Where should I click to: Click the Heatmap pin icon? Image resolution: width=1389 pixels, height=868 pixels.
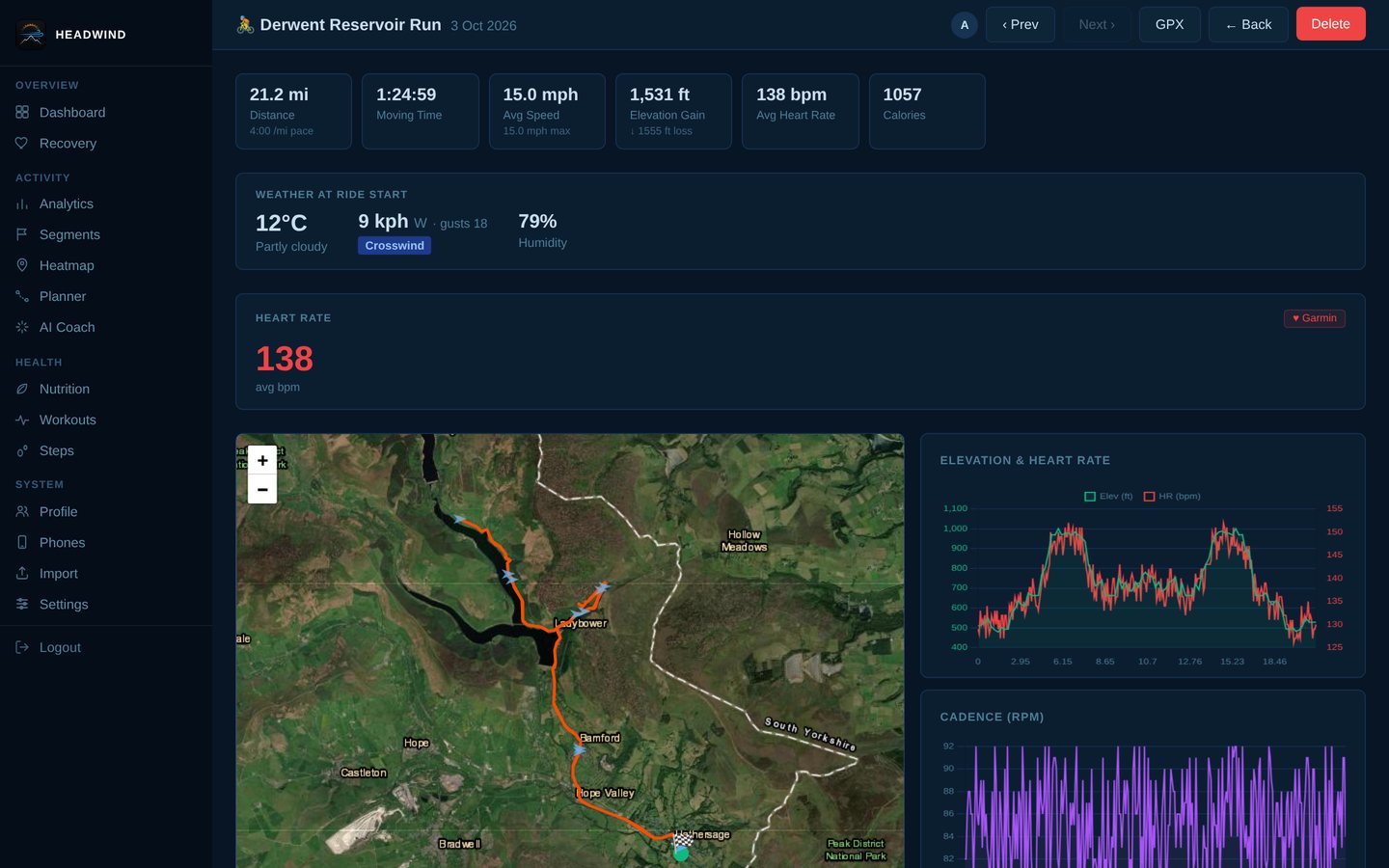(x=22, y=266)
